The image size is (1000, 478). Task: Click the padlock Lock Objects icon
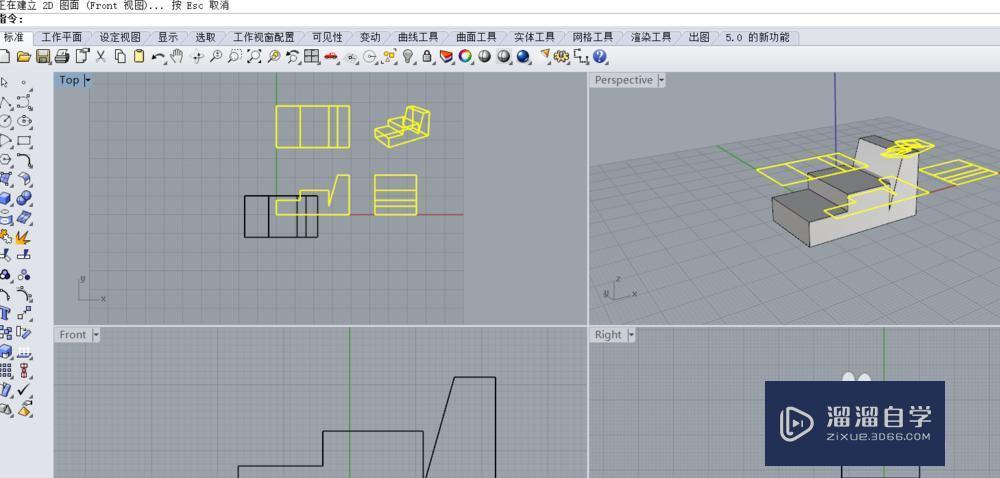coord(427,57)
